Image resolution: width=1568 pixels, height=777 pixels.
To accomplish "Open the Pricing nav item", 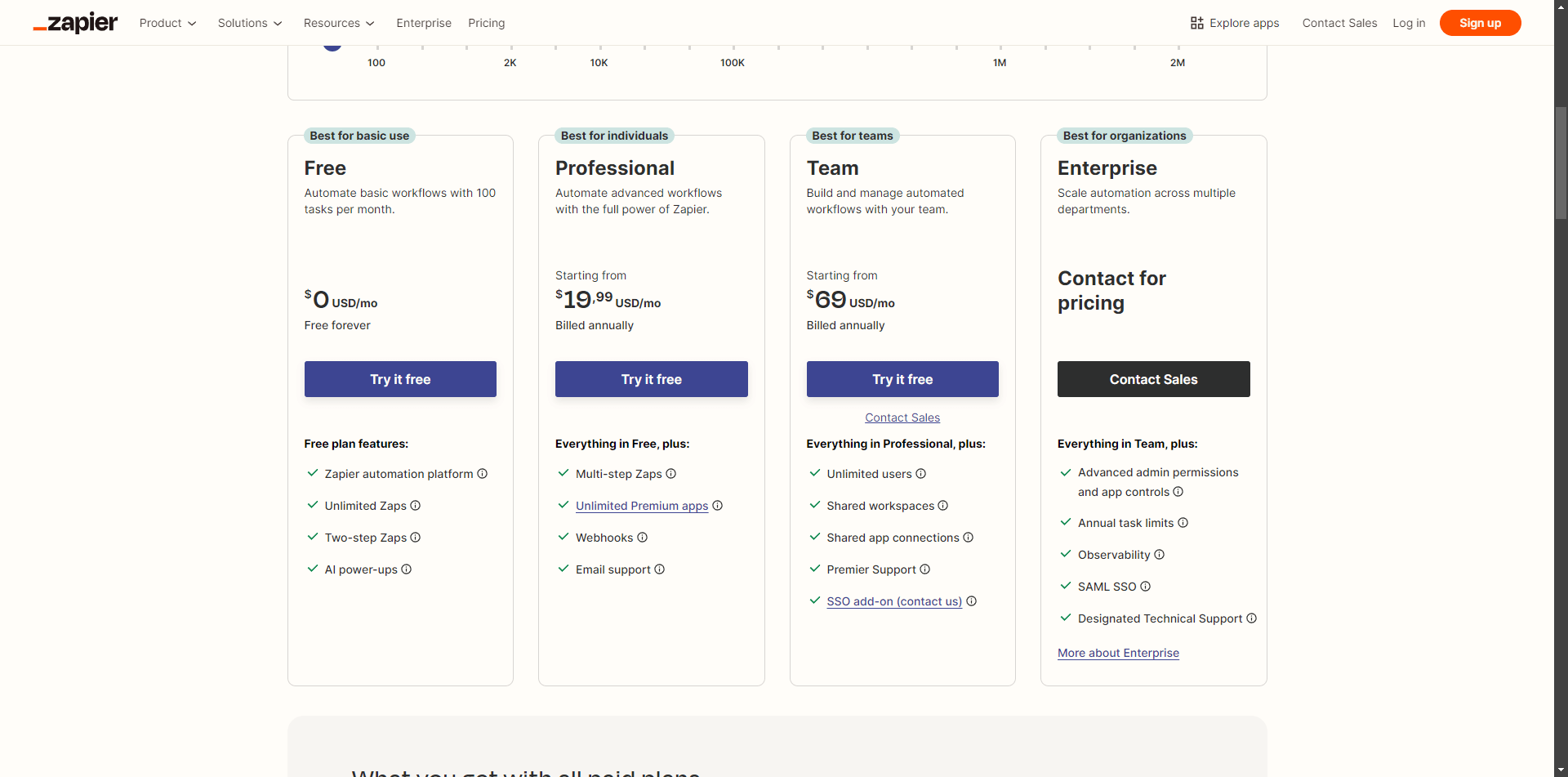I will point(487,23).
